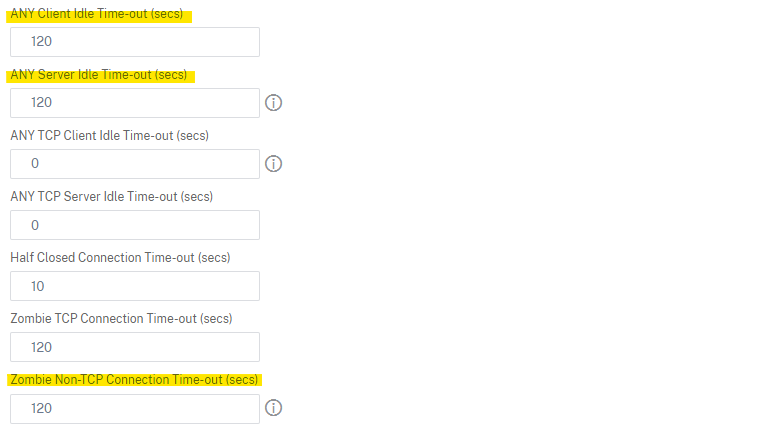
Task: Click the highlighted ANY Server Idle Time-out label
Action: click(x=99, y=75)
